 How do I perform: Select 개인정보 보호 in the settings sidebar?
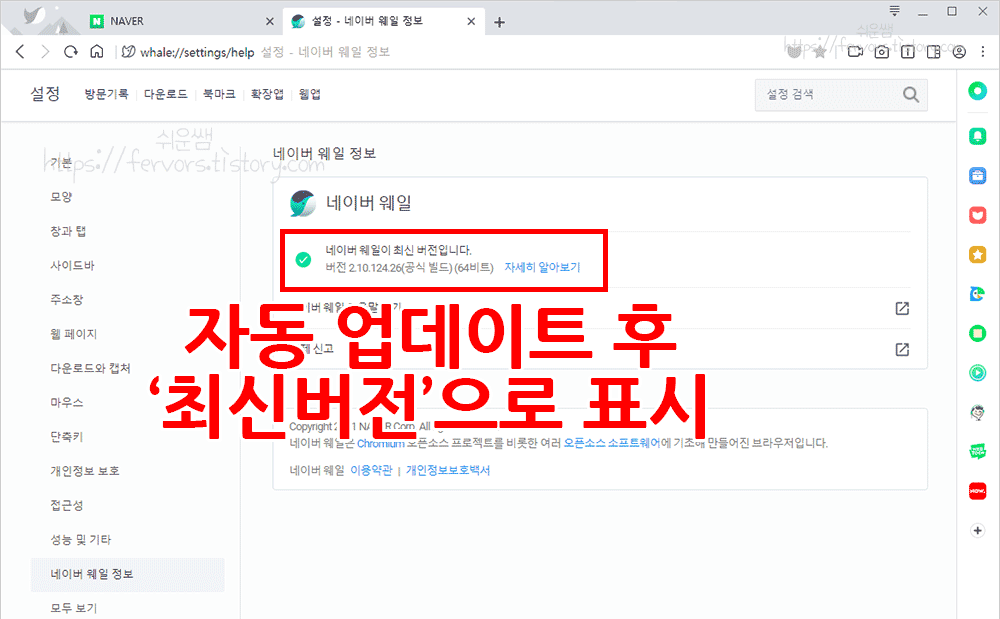click(x=85, y=471)
